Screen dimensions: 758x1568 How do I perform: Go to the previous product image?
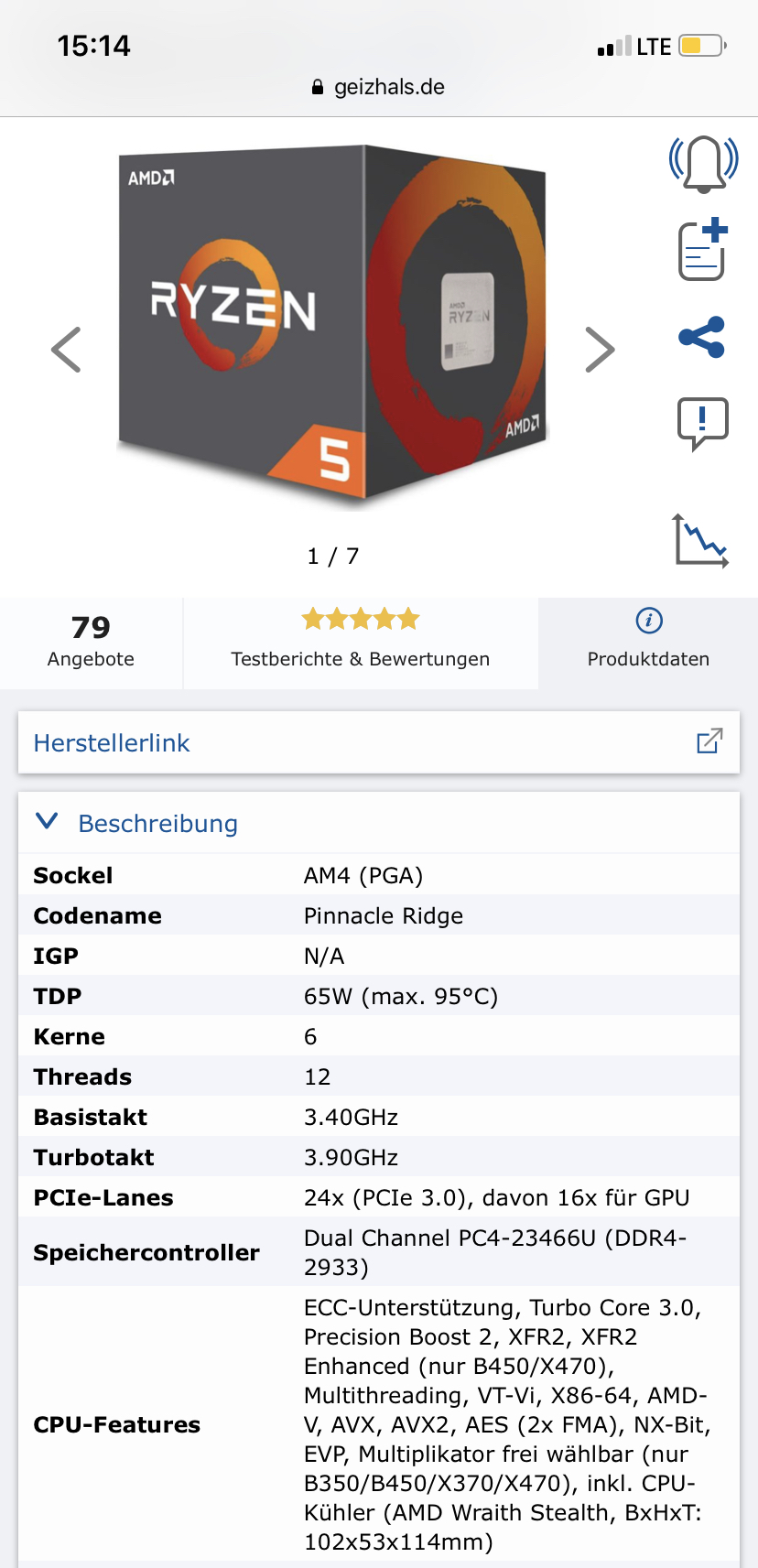[66, 350]
